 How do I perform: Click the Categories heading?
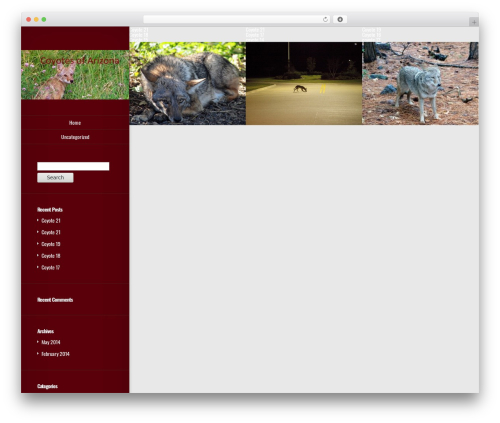(x=47, y=386)
